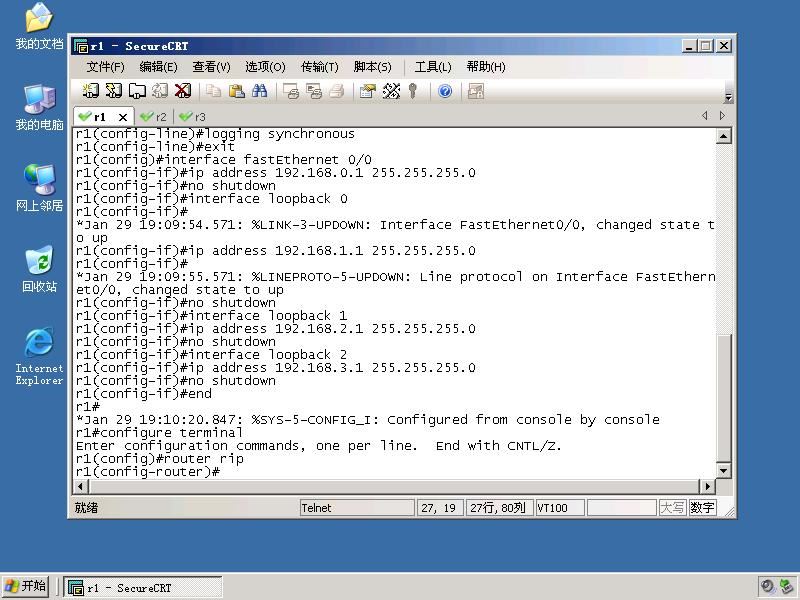The width and height of the screenshot is (800, 600).
Task: Click the 数字 num lock indicator
Action: (x=702, y=508)
